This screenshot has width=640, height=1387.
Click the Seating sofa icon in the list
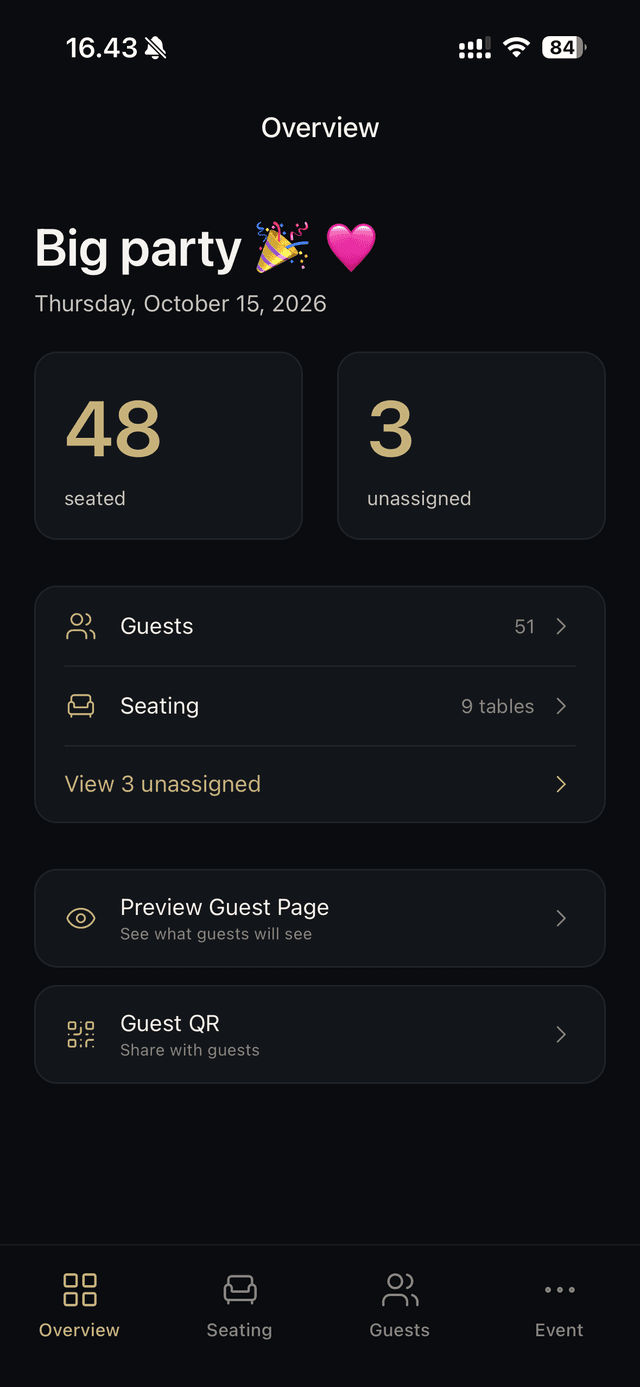tap(80, 706)
